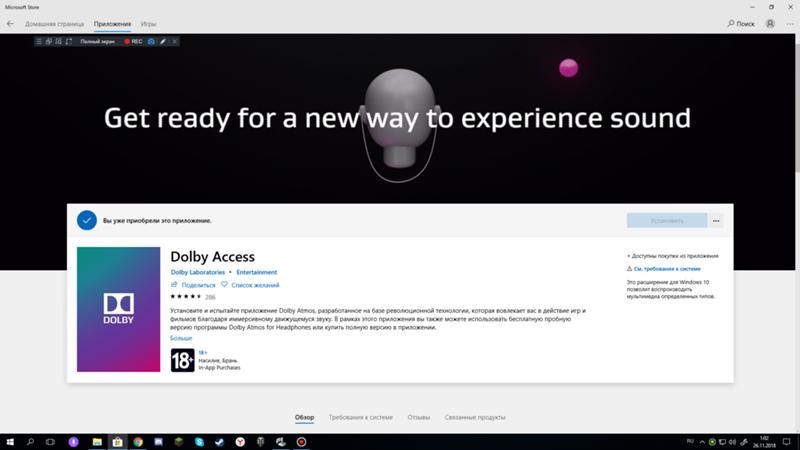Open Steam from the taskbar

(219, 442)
